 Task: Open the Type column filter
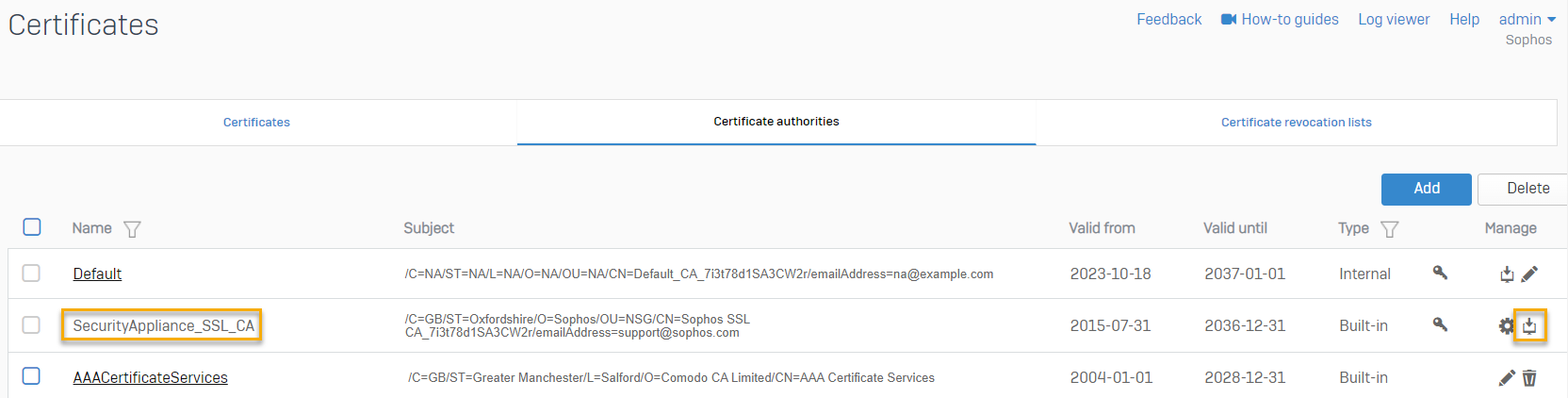[x=1389, y=229]
